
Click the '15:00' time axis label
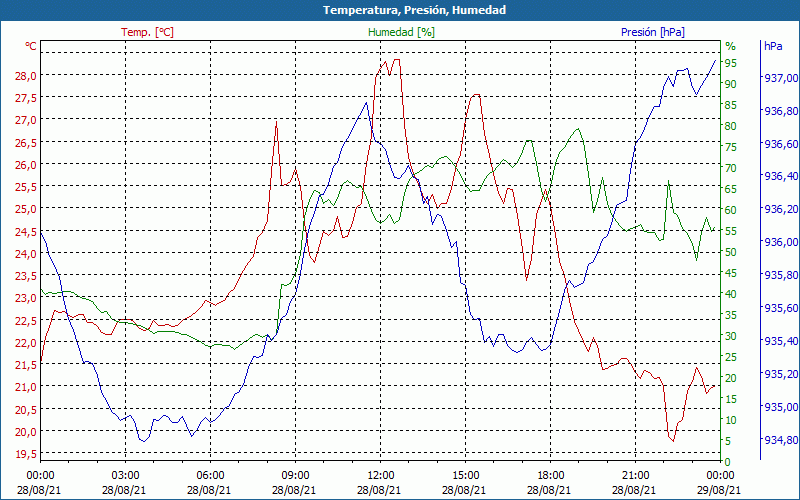click(x=465, y=477)
